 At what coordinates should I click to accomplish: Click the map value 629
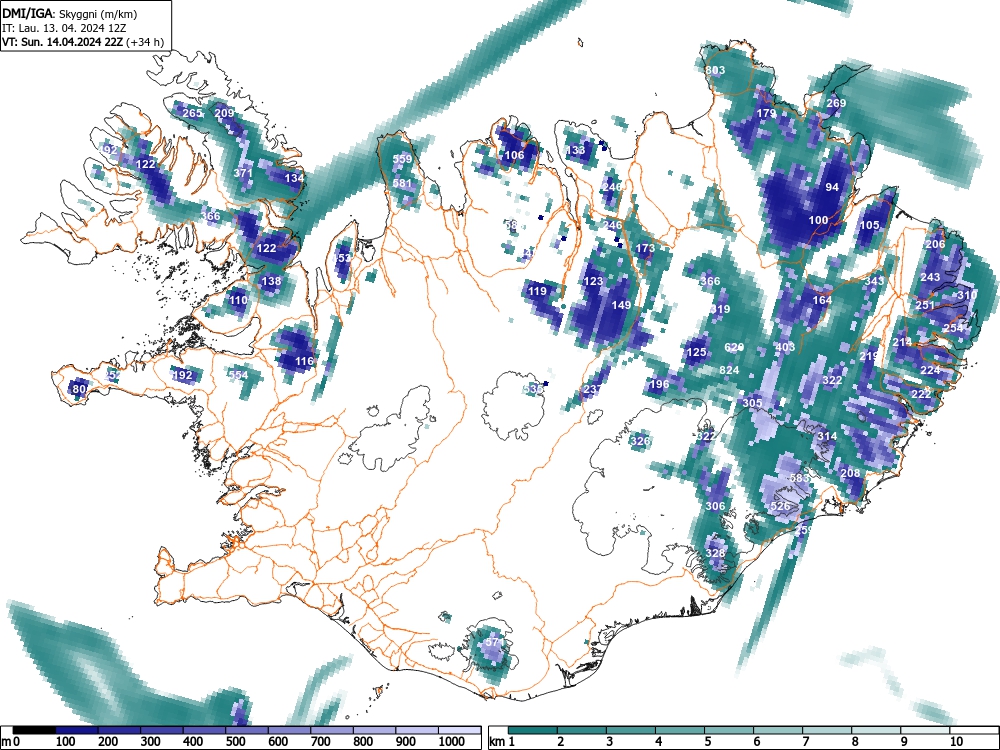(734, 348)
